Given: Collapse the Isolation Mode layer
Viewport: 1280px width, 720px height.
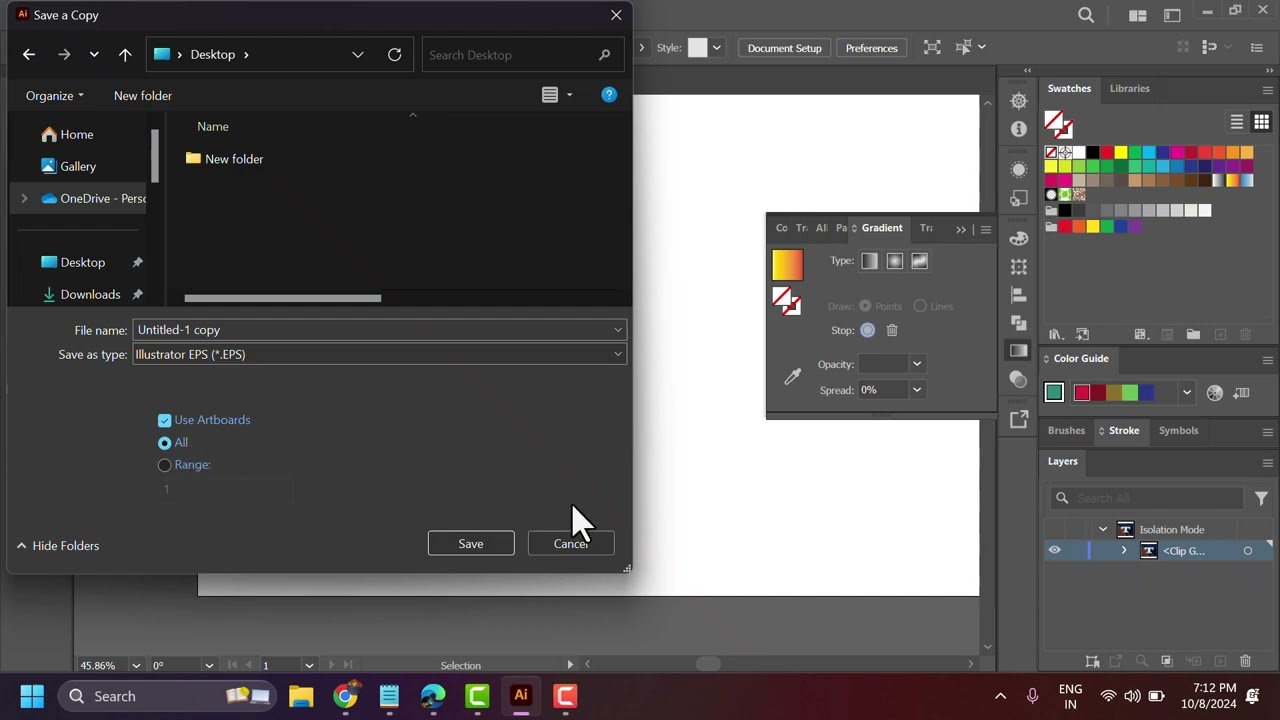Looking at the screenshot, I should [1103, 530].
